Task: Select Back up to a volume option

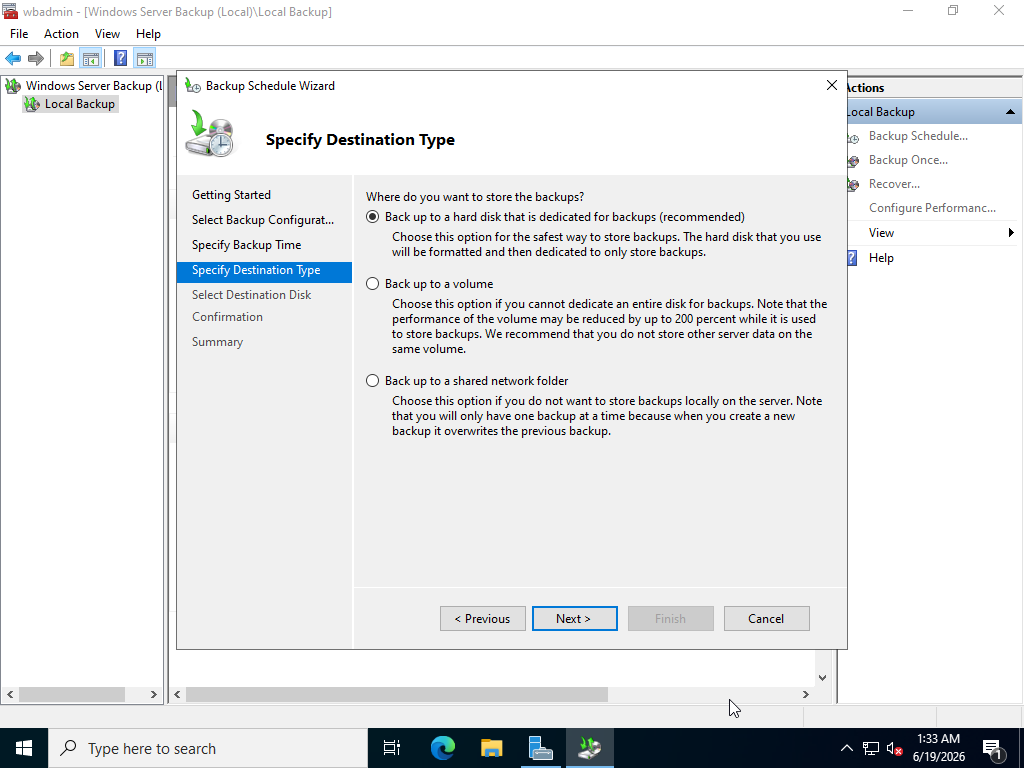Action: (x=372, y=284)
